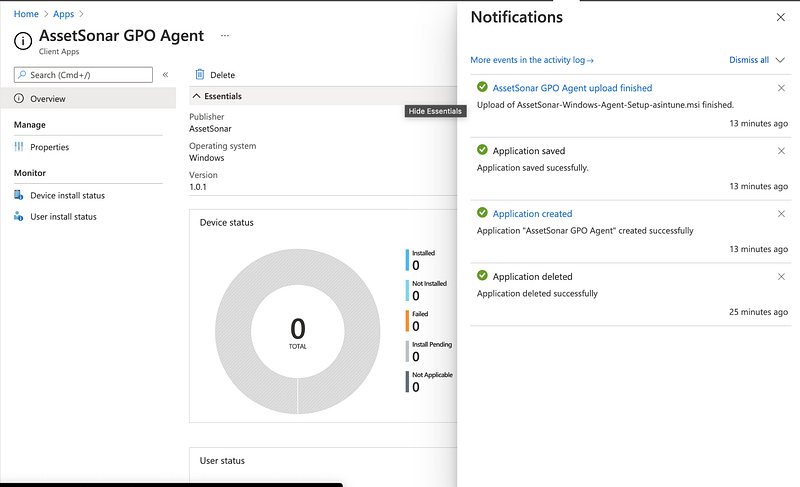800x487 pixels.
Task: Expand the chevron next to Dismiss all
Action: [x=780, y=60]
